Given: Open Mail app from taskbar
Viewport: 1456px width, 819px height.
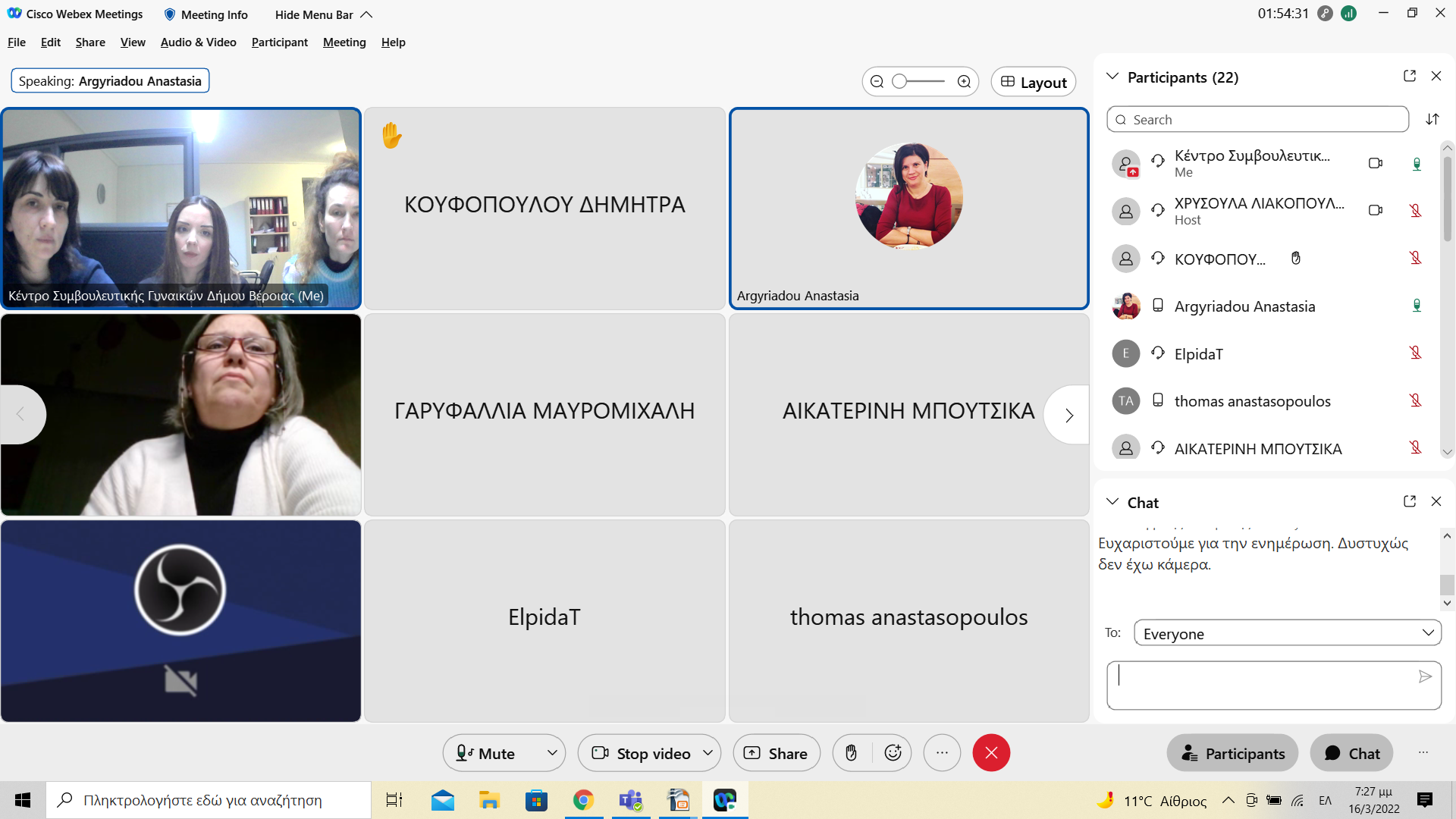Looking at the screenshot, I should [443, 800].
